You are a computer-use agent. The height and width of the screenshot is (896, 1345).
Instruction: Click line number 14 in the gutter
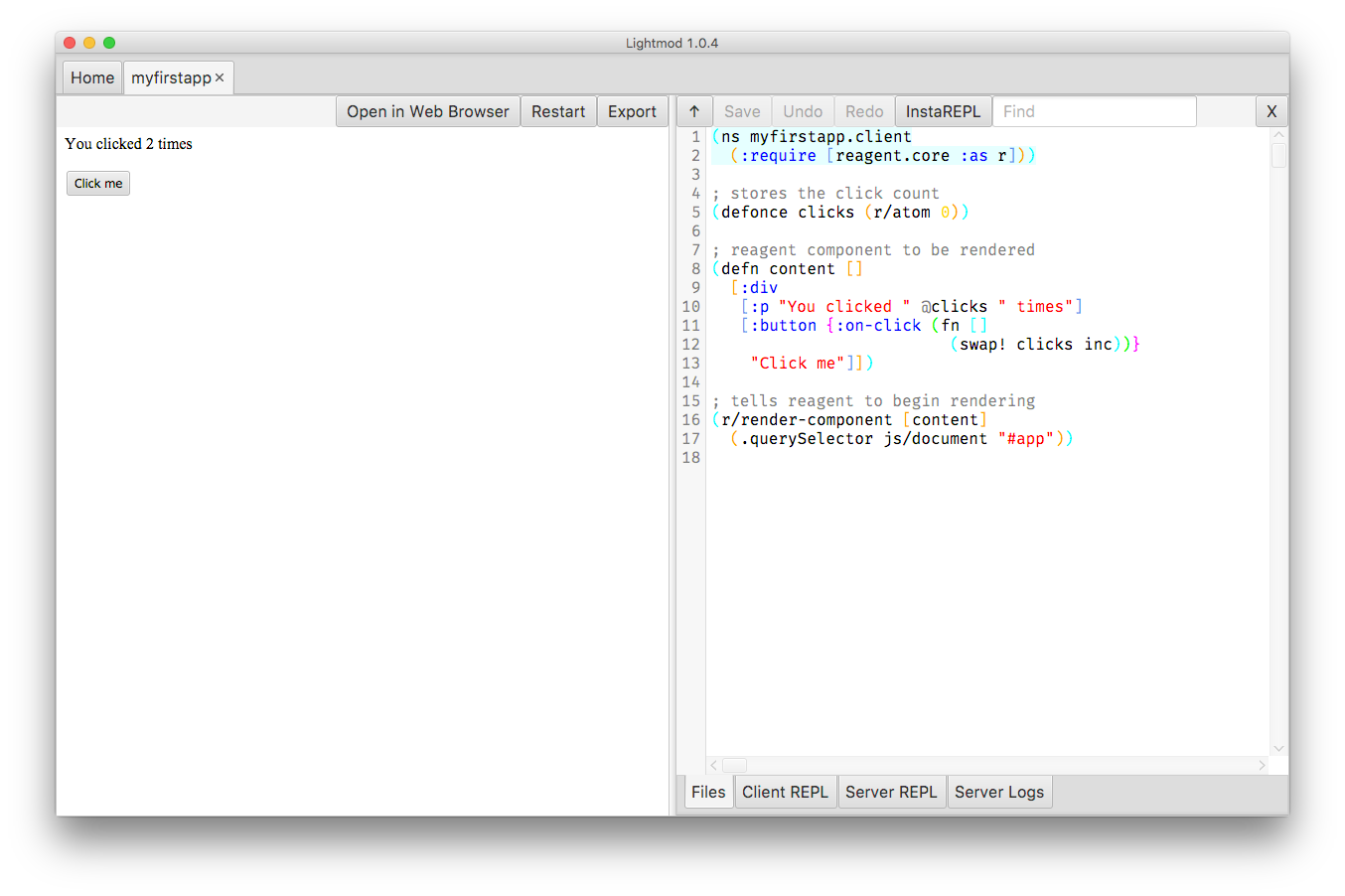coord(690,382)
